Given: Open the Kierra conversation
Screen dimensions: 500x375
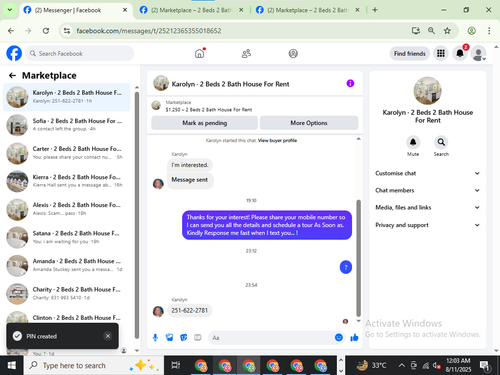Looking at the screenshot, I should [x=67, y=181].
